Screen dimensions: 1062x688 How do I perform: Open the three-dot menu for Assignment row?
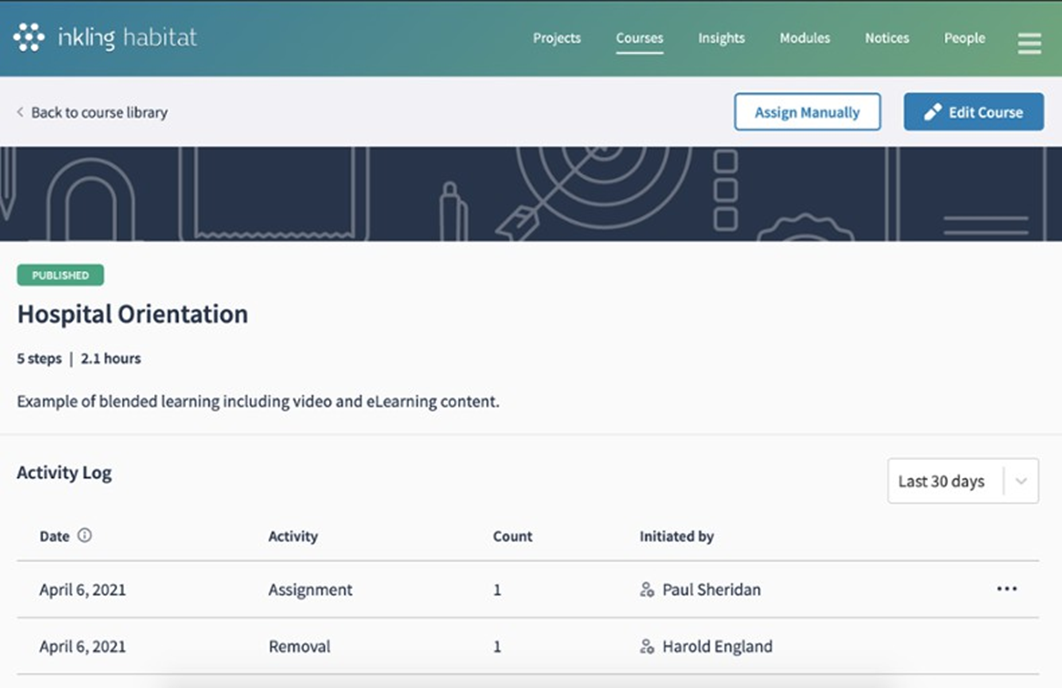point(1007,589)
